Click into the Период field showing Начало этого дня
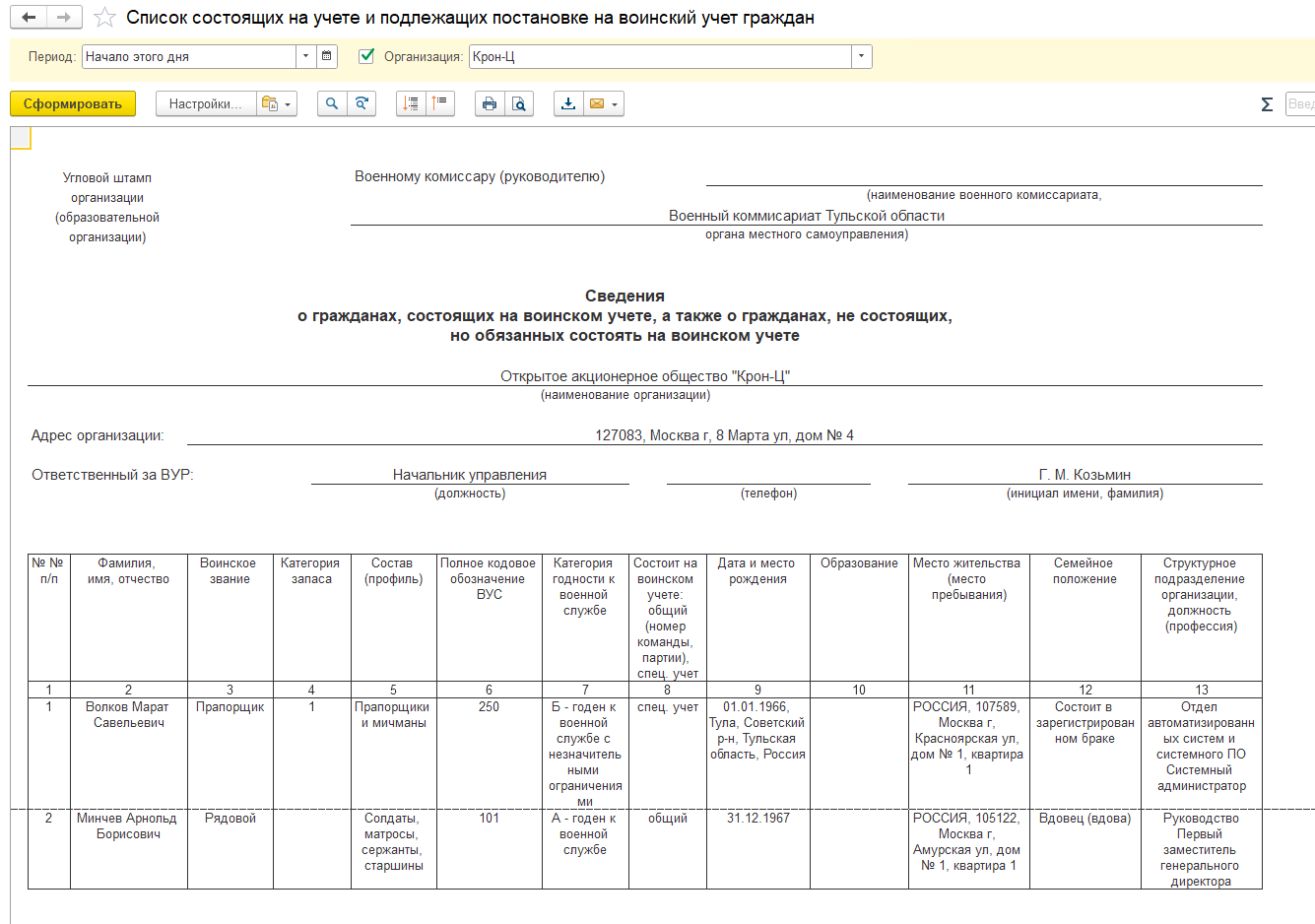 point(189,56)
